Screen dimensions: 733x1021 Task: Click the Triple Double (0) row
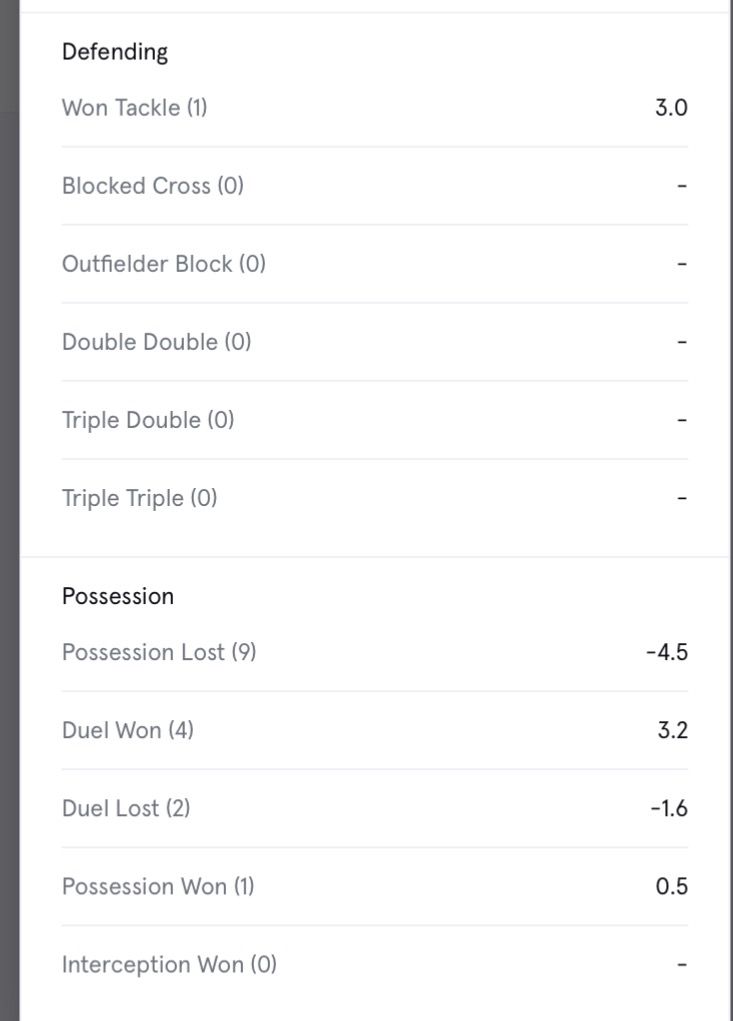[148, 420]
